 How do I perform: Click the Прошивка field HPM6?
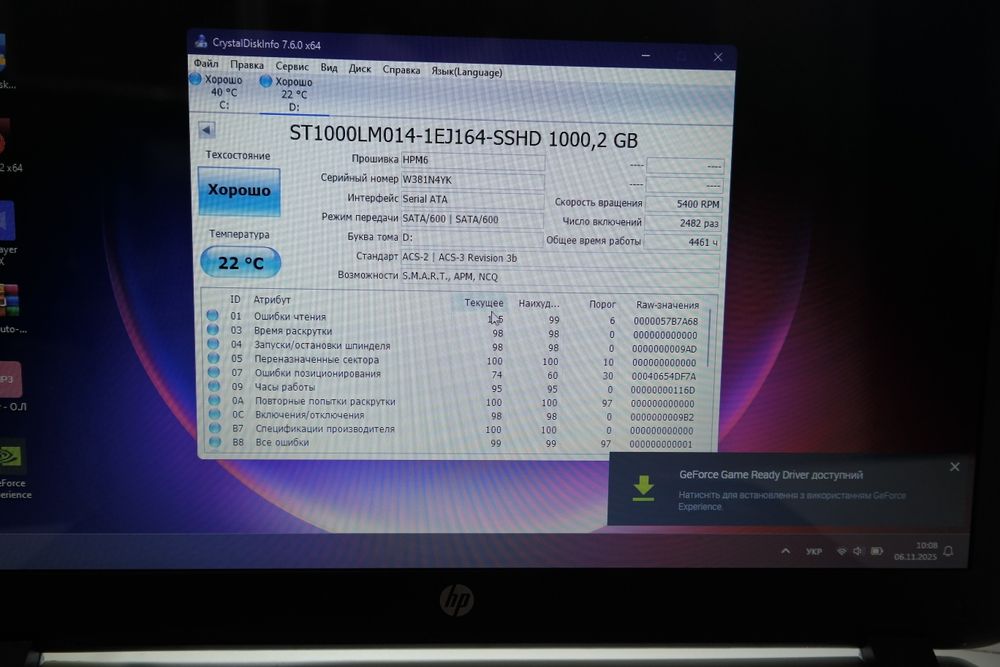473,160
